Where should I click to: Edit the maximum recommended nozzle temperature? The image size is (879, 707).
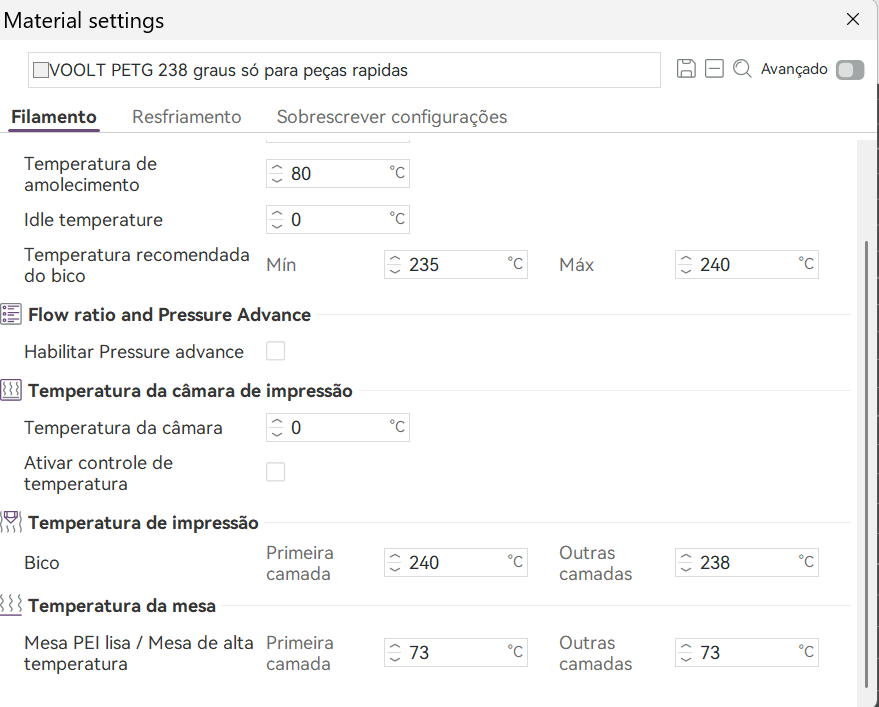747,264
